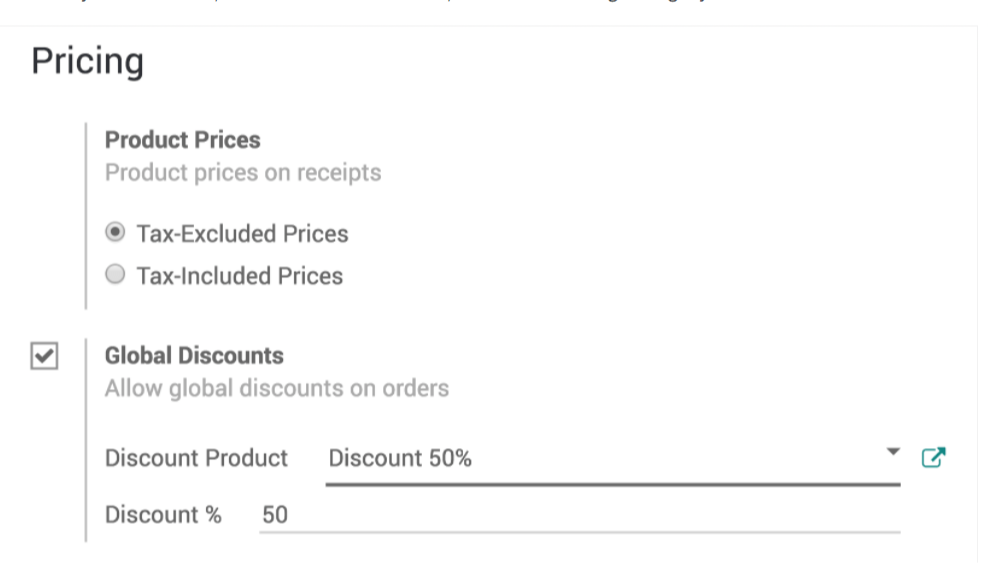Select the Tax-Included Prices radio button
Screen dimensions: 988x563
[116, 274]
